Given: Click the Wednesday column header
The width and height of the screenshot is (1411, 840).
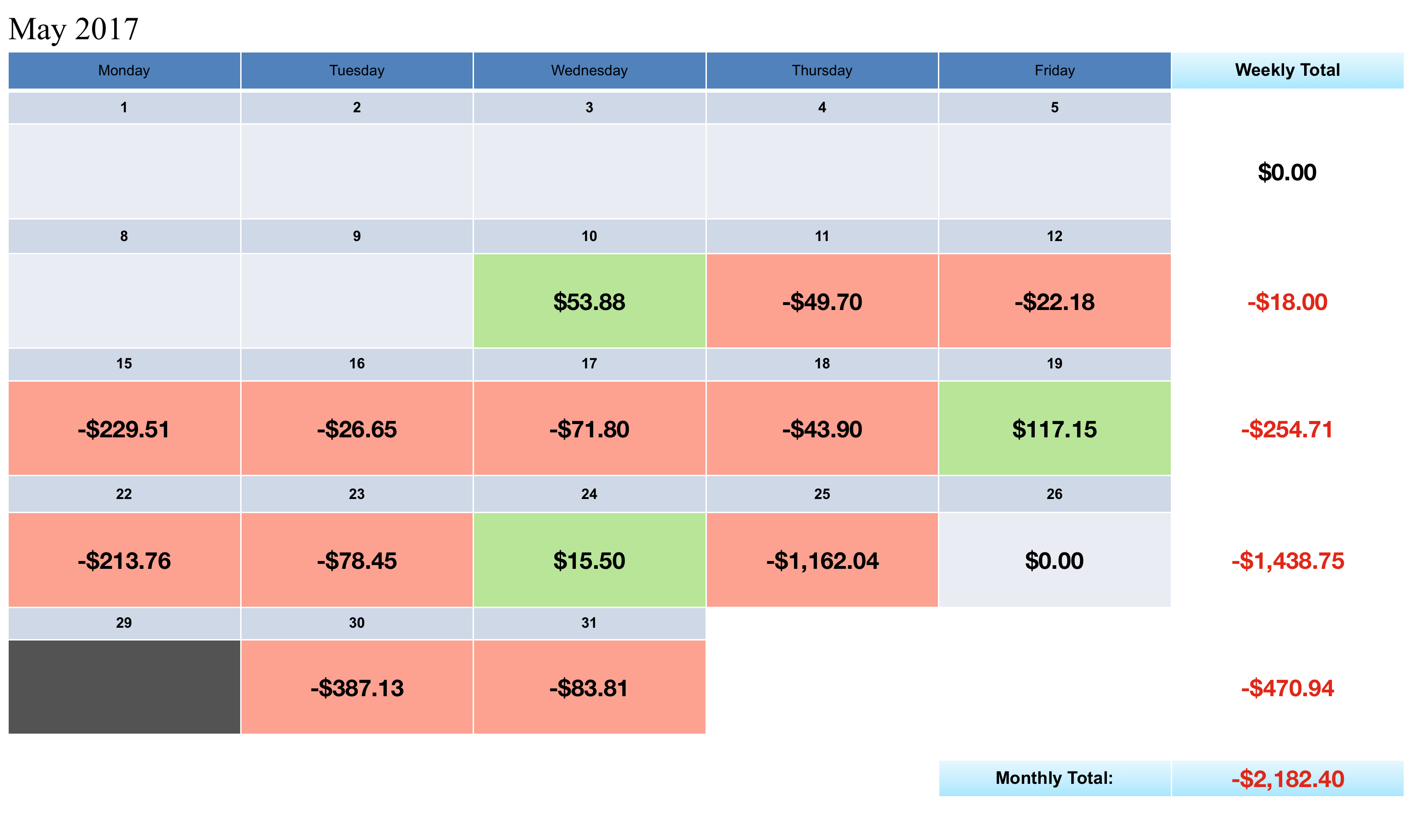Looking at the screenshot, I should point(590,71).
